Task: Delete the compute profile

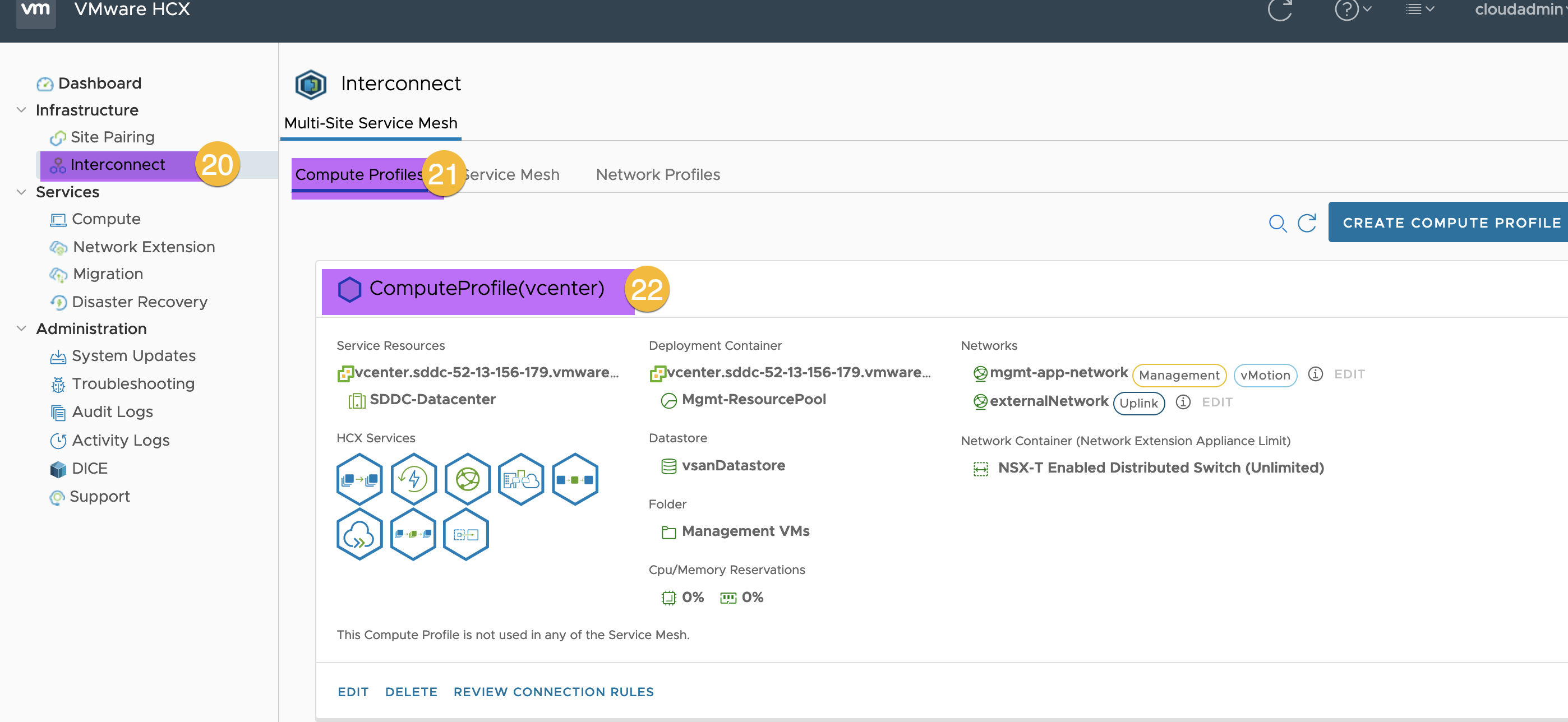Action: point(411,692)
